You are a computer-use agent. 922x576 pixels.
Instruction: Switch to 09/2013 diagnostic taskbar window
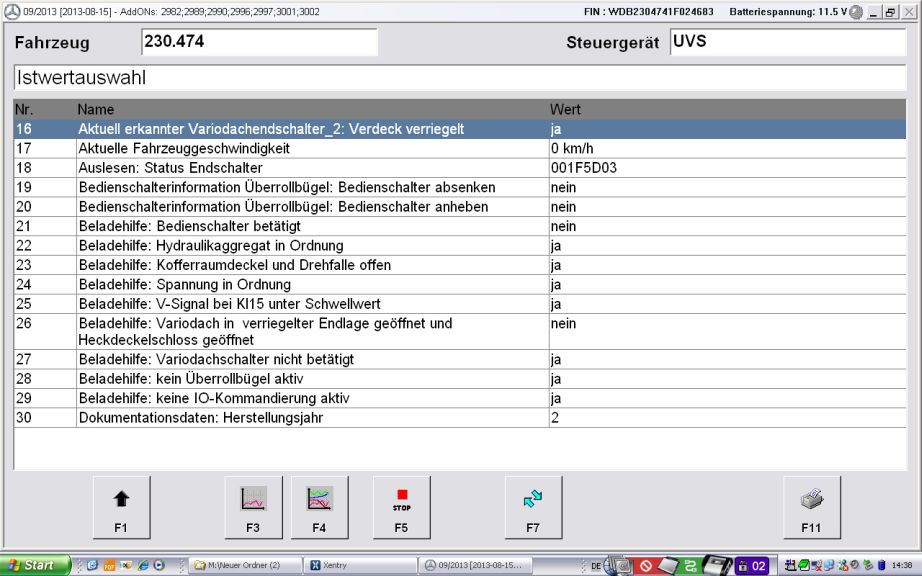(x=475, y=565)
